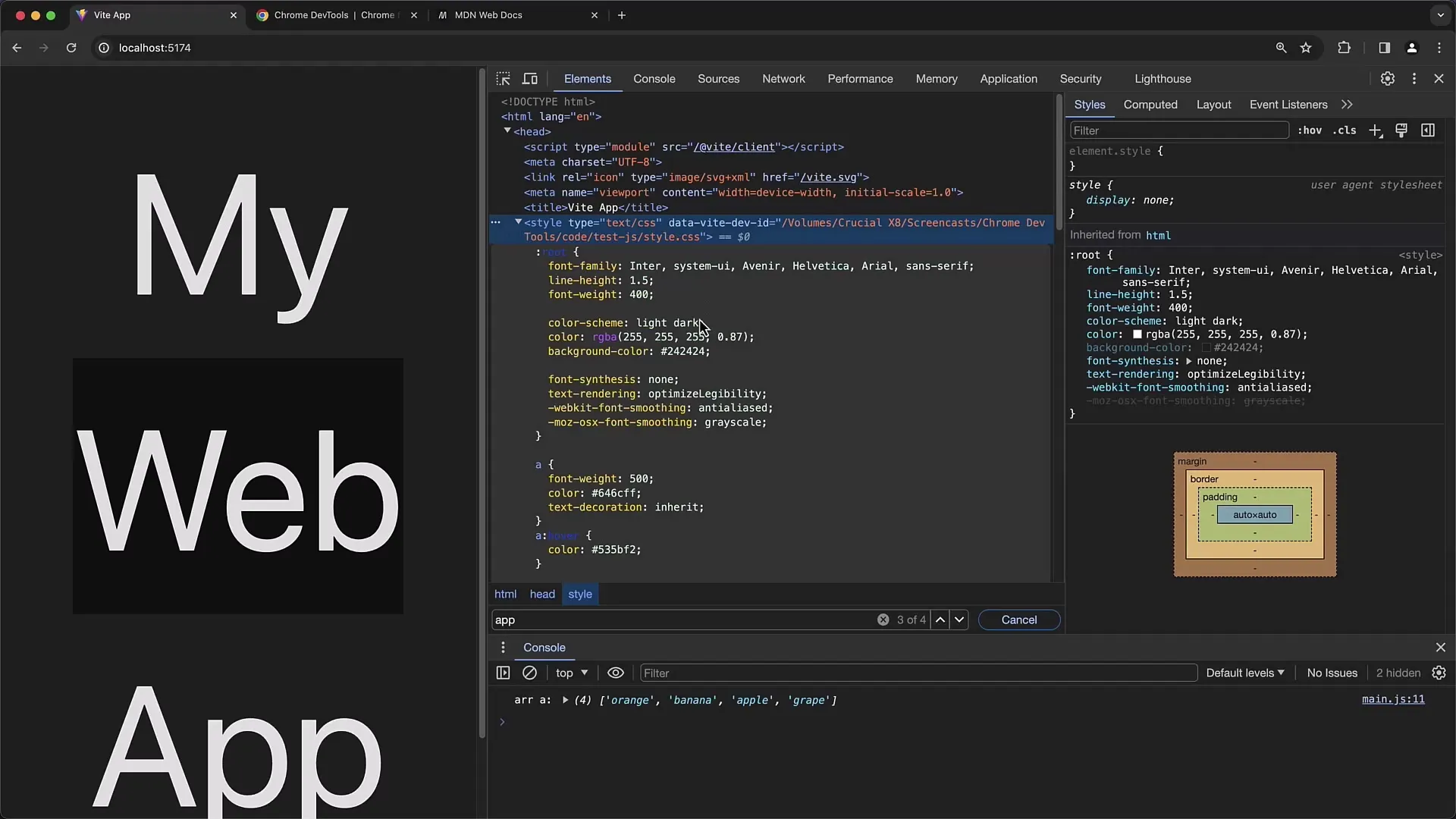Open the Default levels dropdown
Viewport: 1456px width, 819px height.
[x=1245, y=673]
